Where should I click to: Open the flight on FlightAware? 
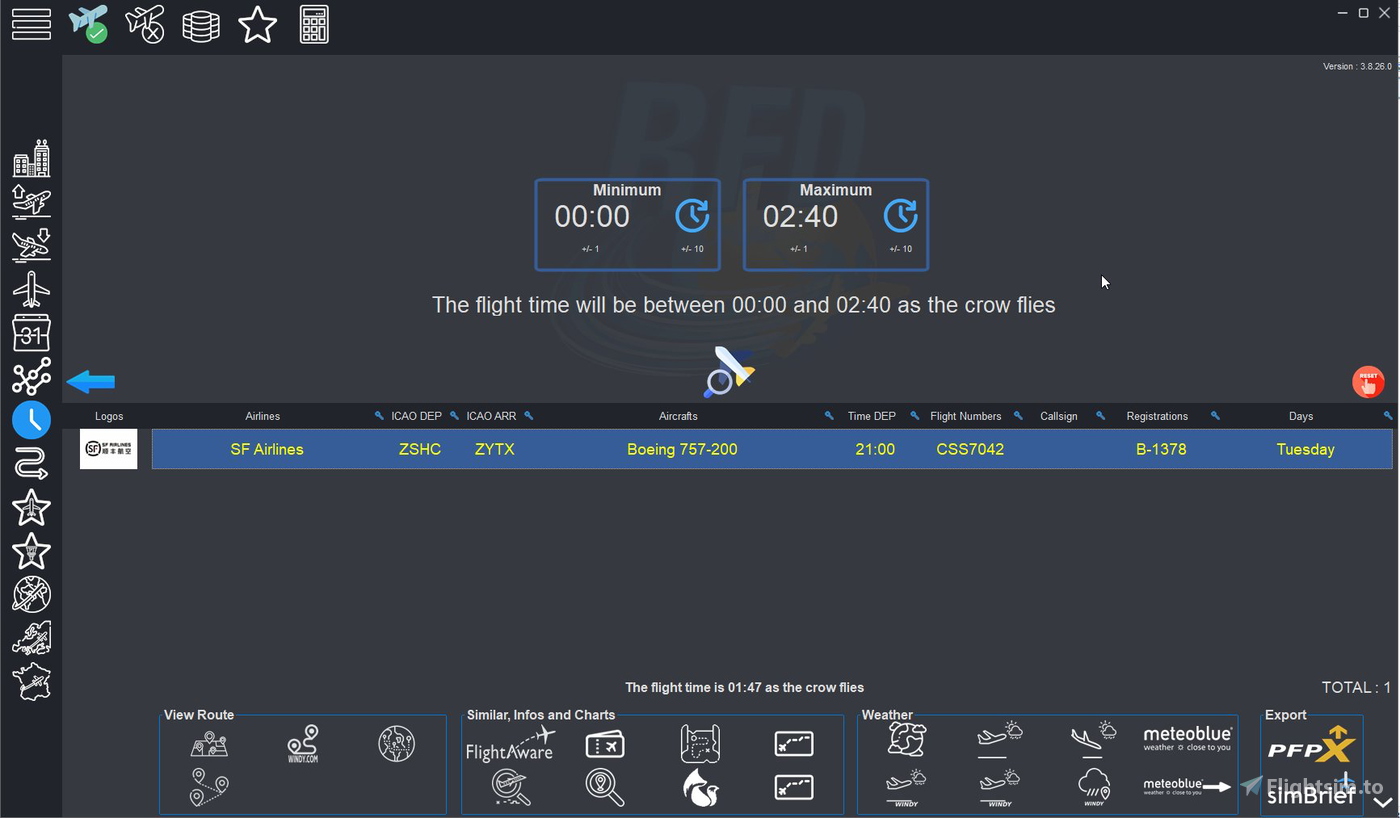[x=511, y=744]
